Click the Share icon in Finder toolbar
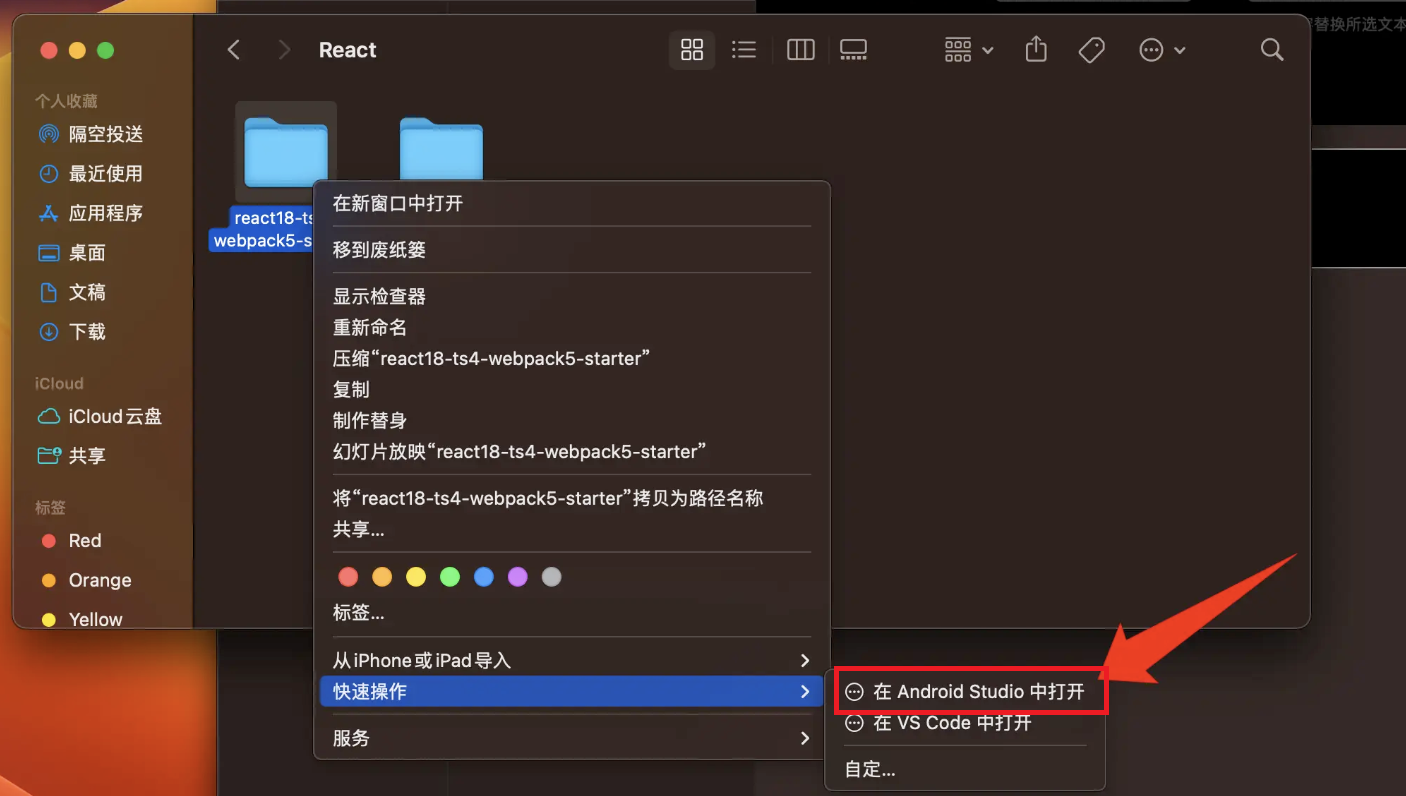 [x=1036, y=49]
